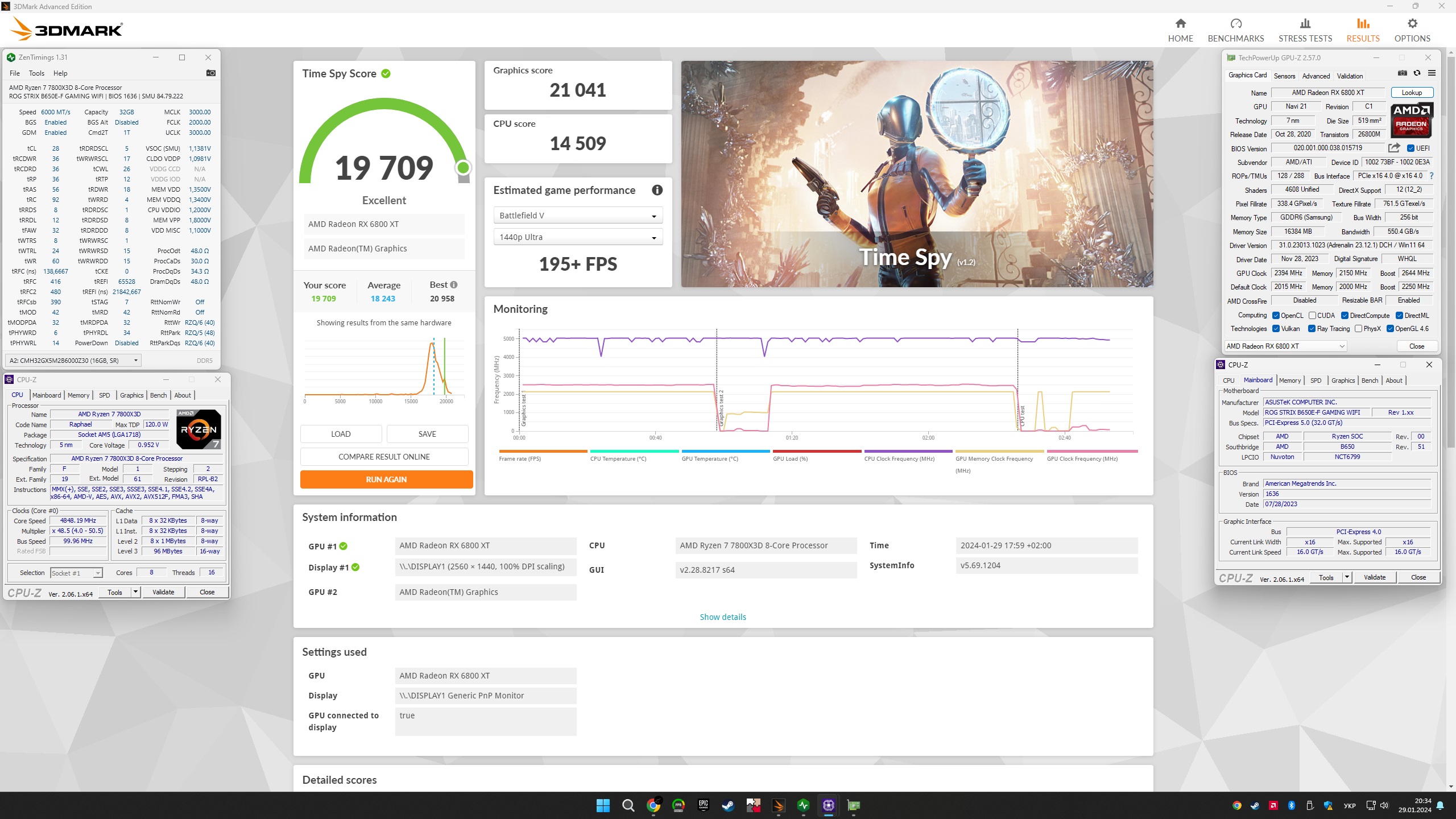Screen dimensions: 1456x819
Task: Click the ZenTimings screenshot camera icon
Action: coord(210,73)
